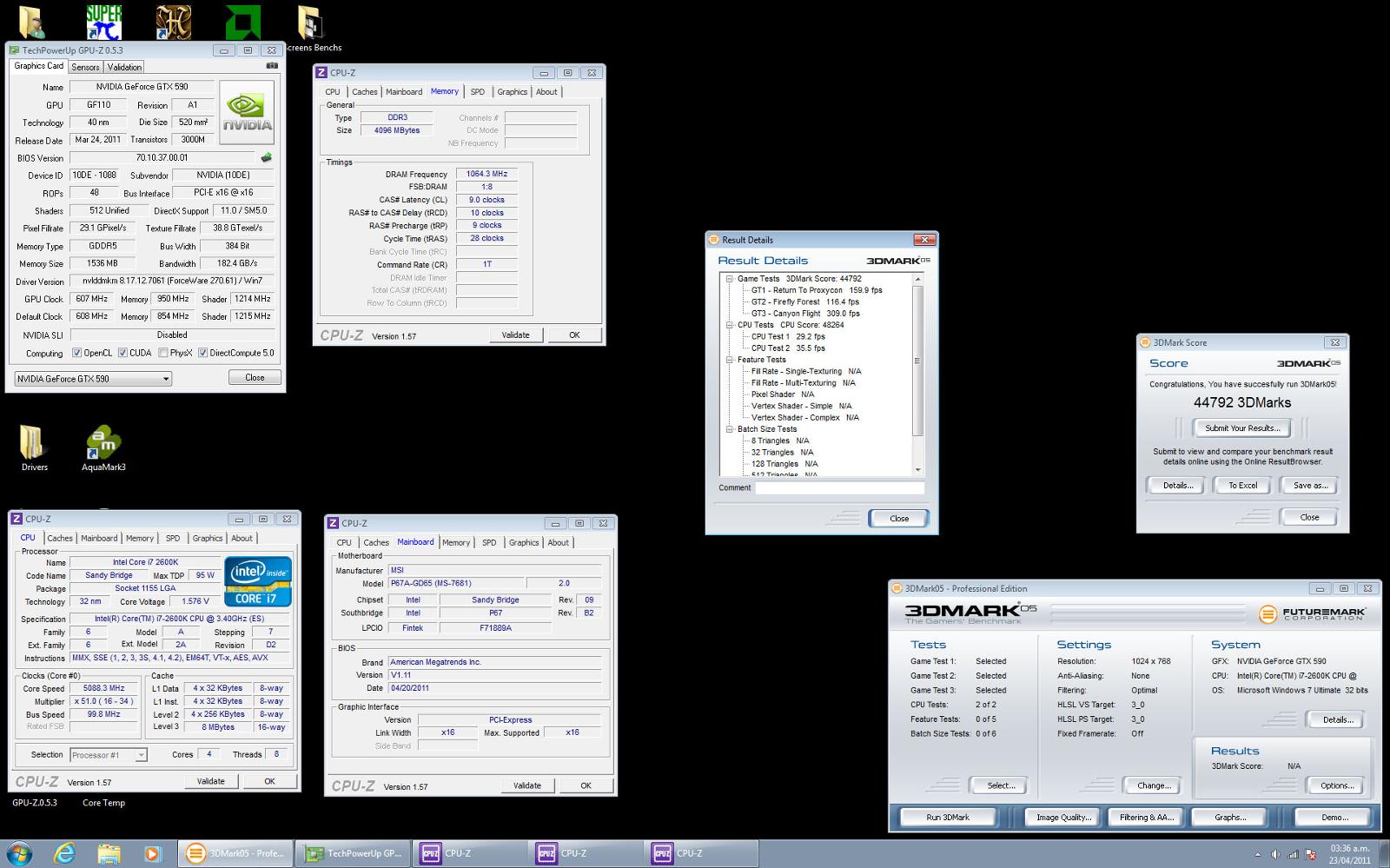1390x868 pixels.
Task: Open Windows Explorer from taskbar
Action: 109,853
